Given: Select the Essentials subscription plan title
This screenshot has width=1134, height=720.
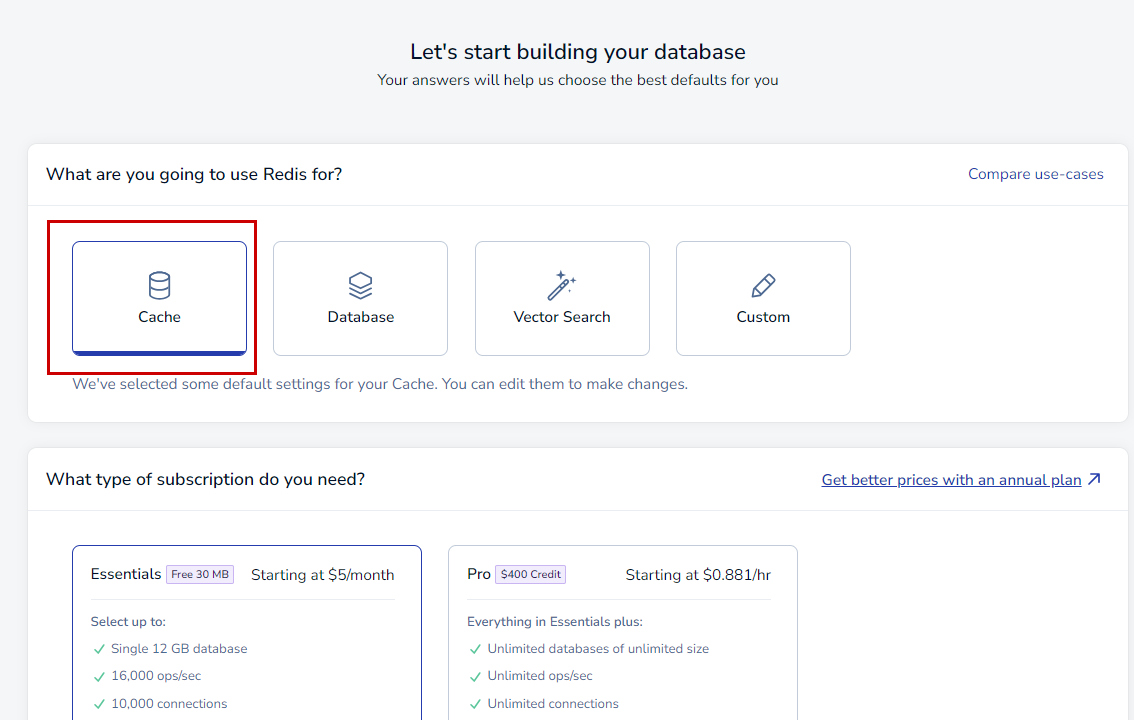Looking at the screenshot, I should (126, 574).
